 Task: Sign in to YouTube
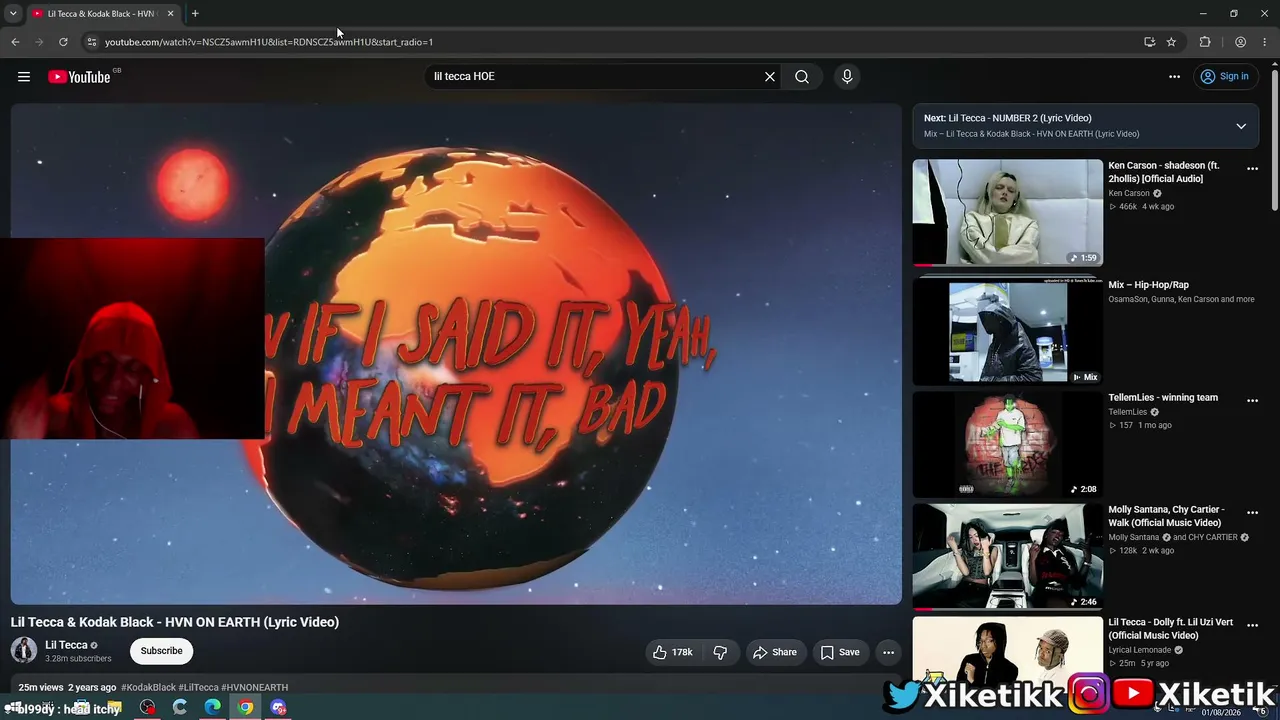1225,77
